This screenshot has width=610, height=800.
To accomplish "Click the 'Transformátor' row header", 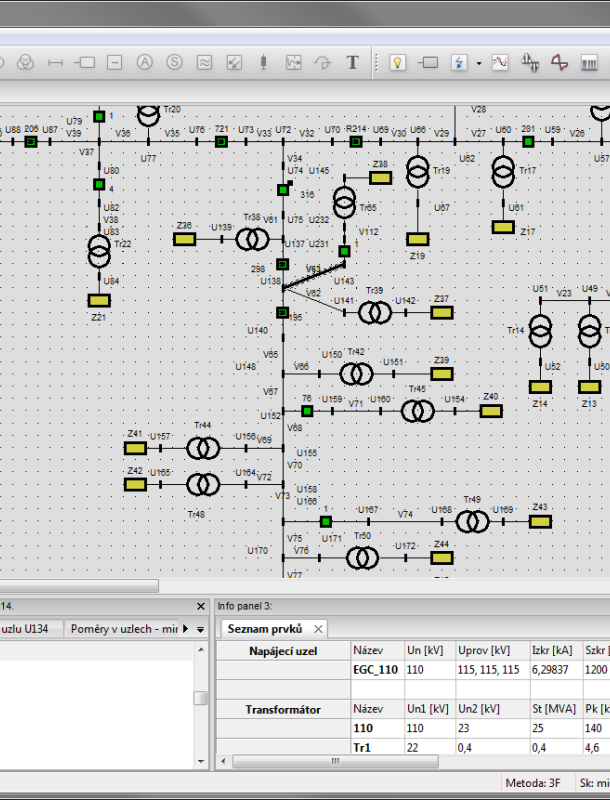I will (283, 710).
